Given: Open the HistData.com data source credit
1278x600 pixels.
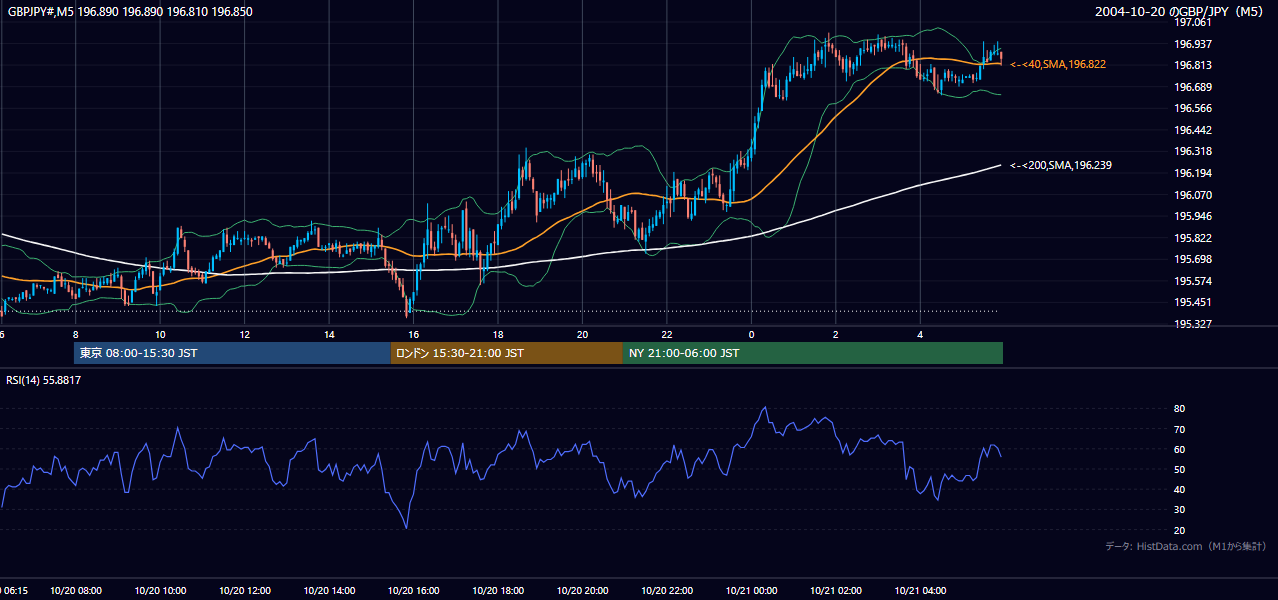Looking at the screenshot, I should (1185, 546).
